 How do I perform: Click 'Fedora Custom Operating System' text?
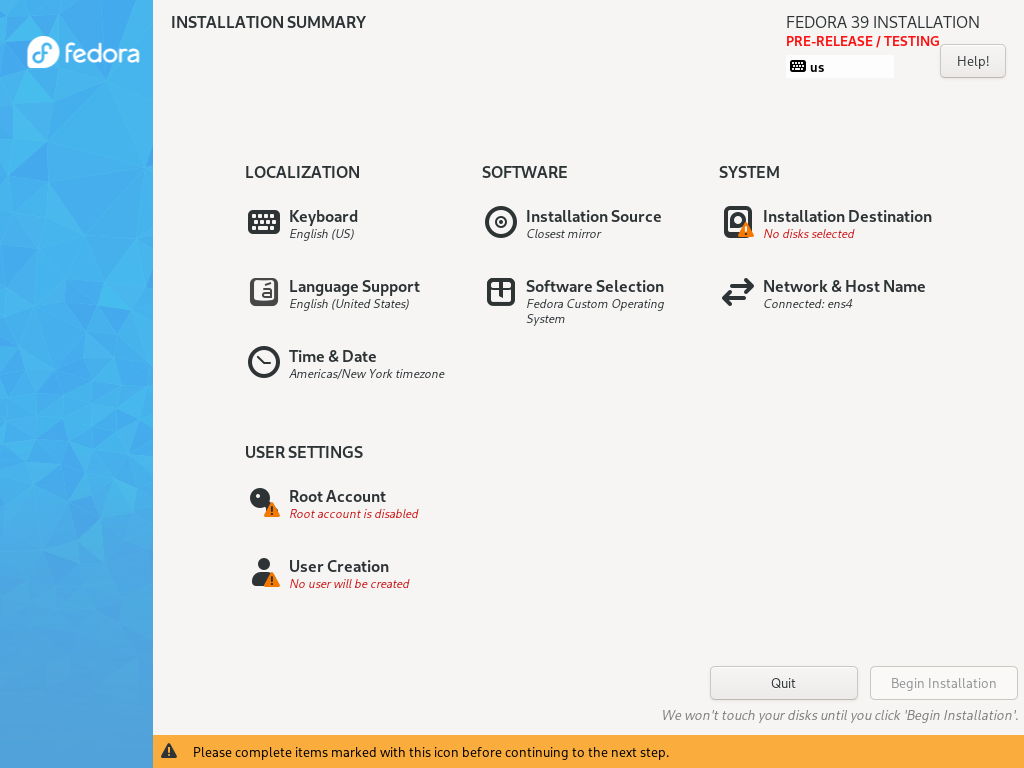595,311
